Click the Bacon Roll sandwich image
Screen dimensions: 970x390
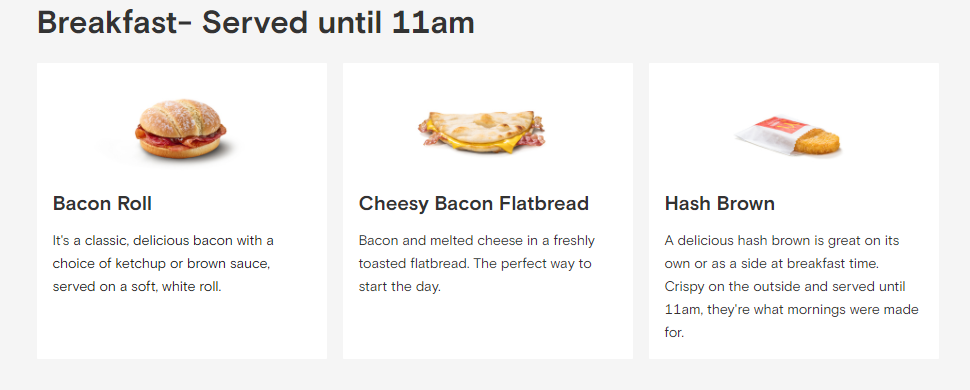180,129
